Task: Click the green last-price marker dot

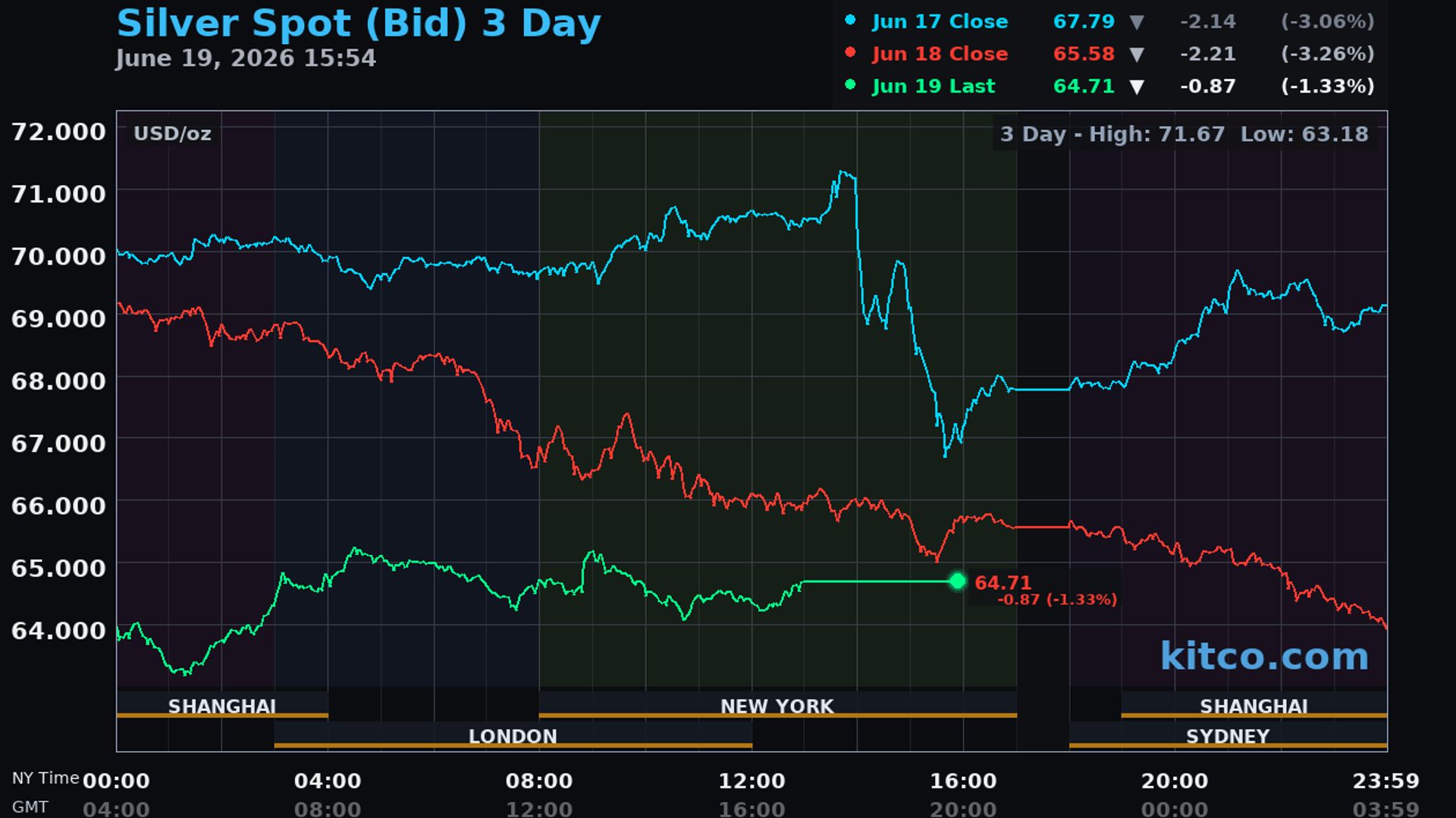Action: [x=958, y=581]
